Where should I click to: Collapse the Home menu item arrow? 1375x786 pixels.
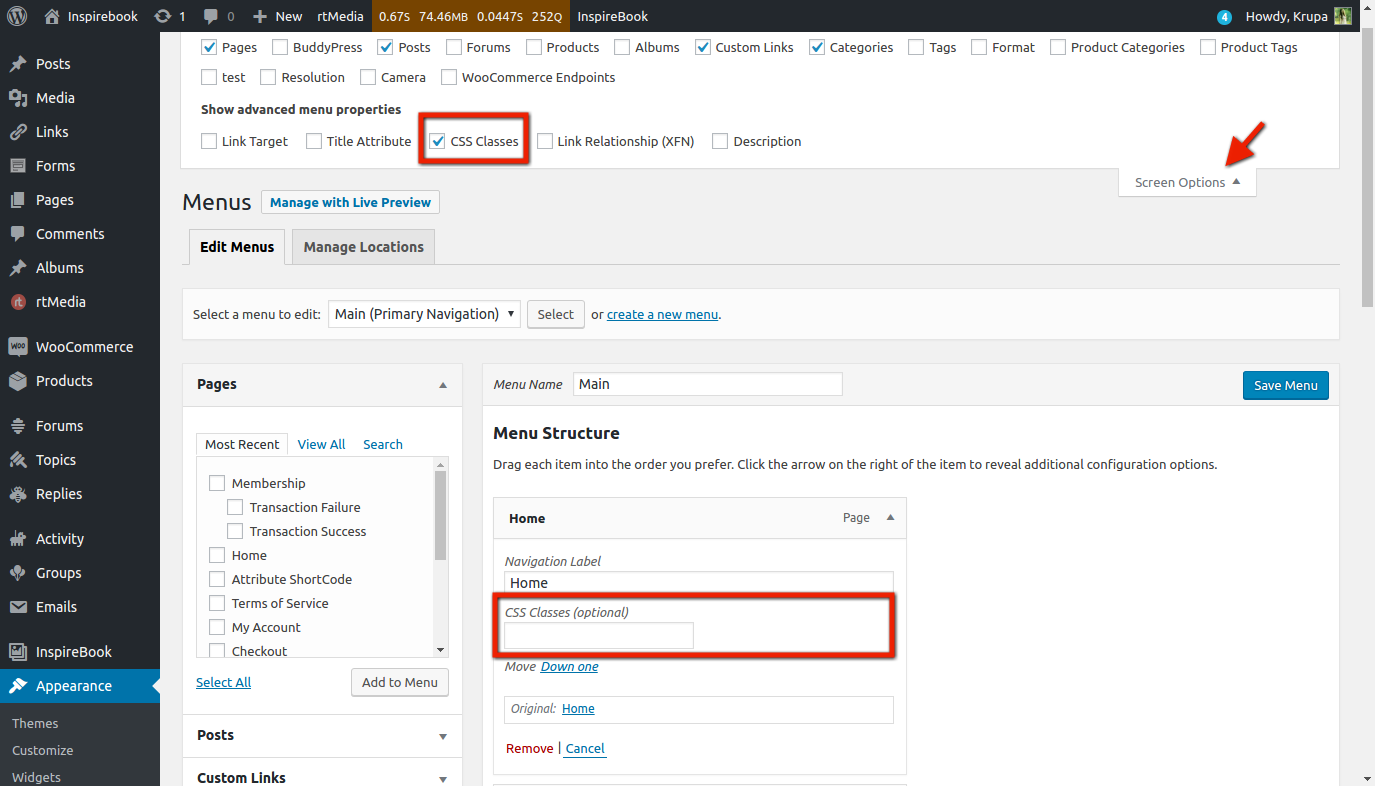890,518
